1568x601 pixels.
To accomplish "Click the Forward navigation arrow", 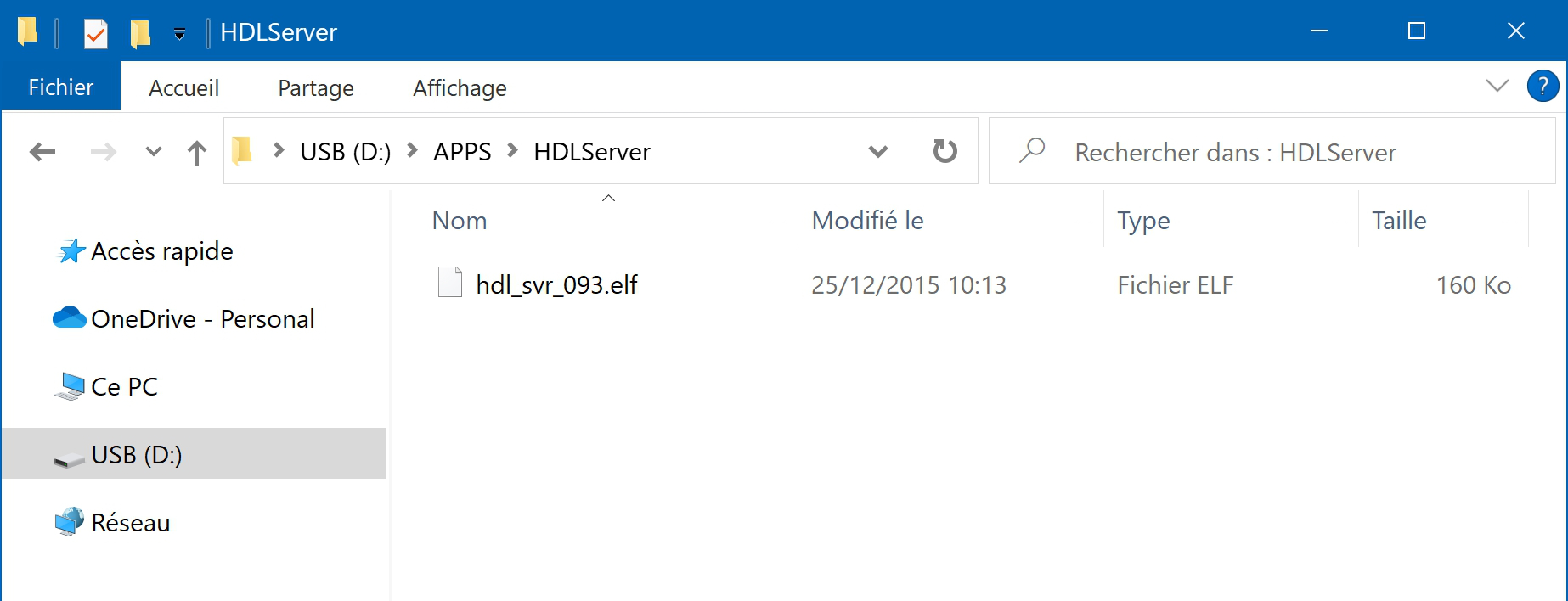I will tap(104, 152).
